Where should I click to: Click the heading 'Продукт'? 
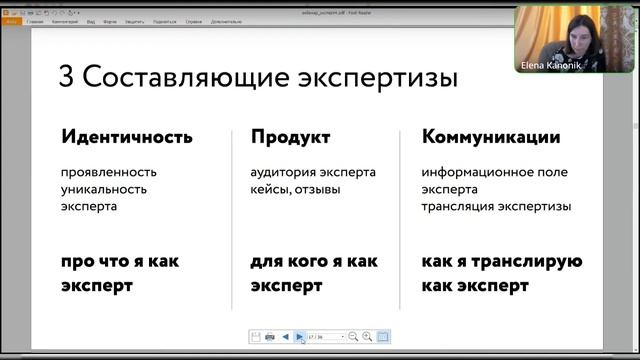(x=291, y=137)
